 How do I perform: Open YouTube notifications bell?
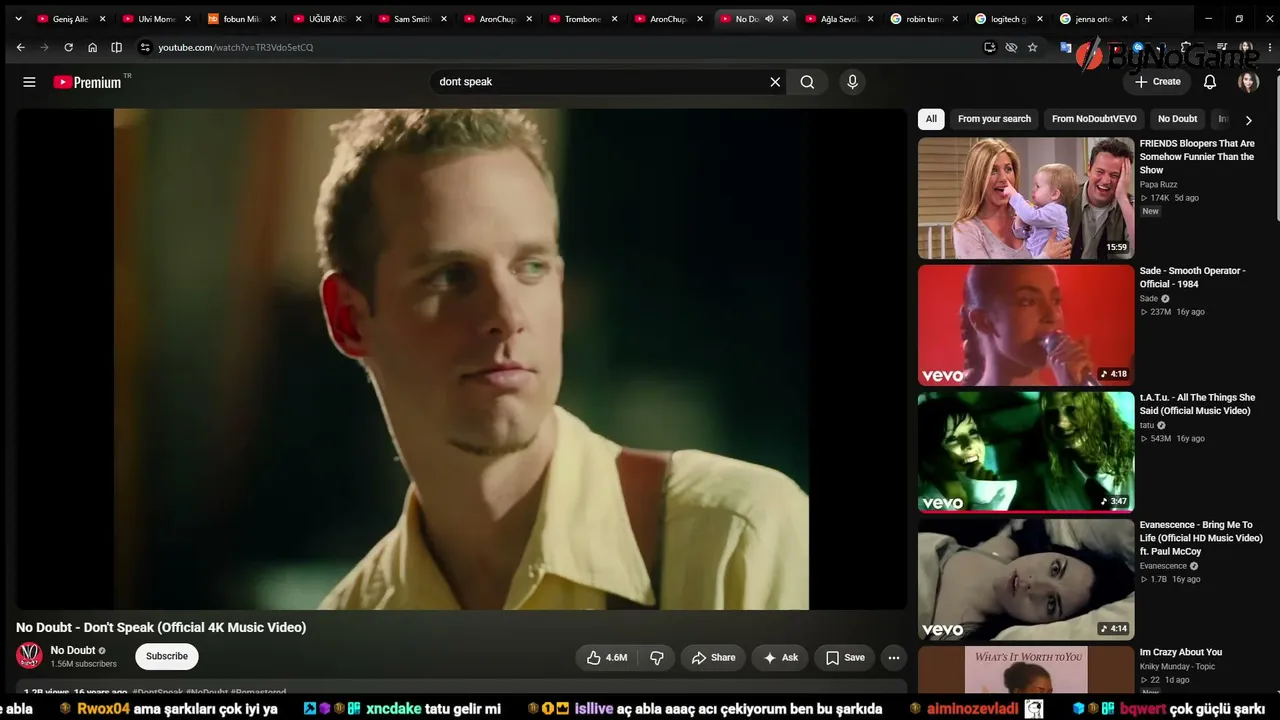1210,82
